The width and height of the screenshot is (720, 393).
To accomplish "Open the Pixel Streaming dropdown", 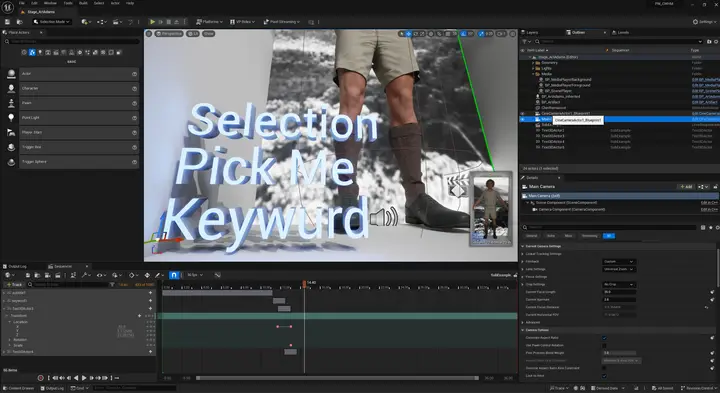I will click(282, 22).
